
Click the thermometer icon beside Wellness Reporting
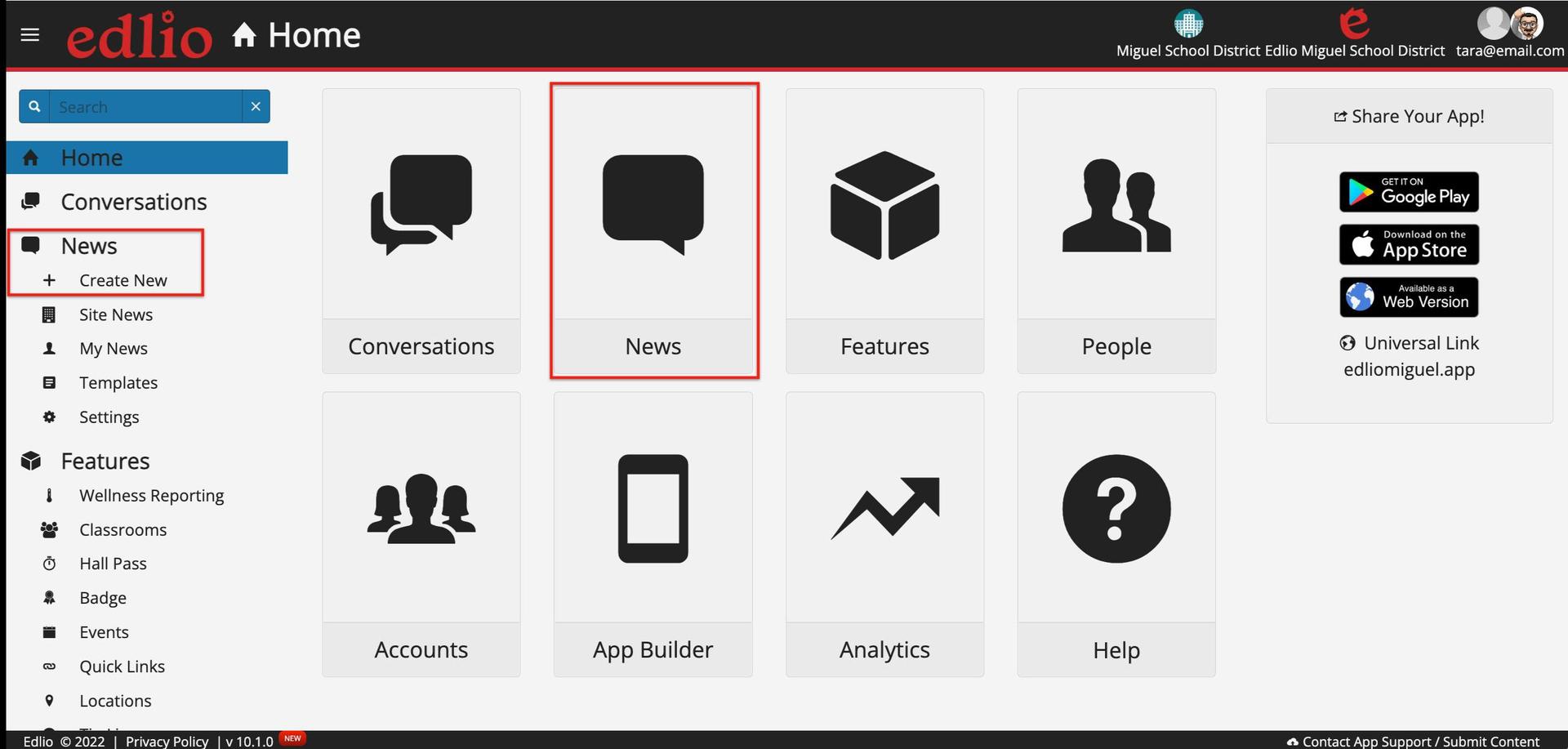point(49,495)
